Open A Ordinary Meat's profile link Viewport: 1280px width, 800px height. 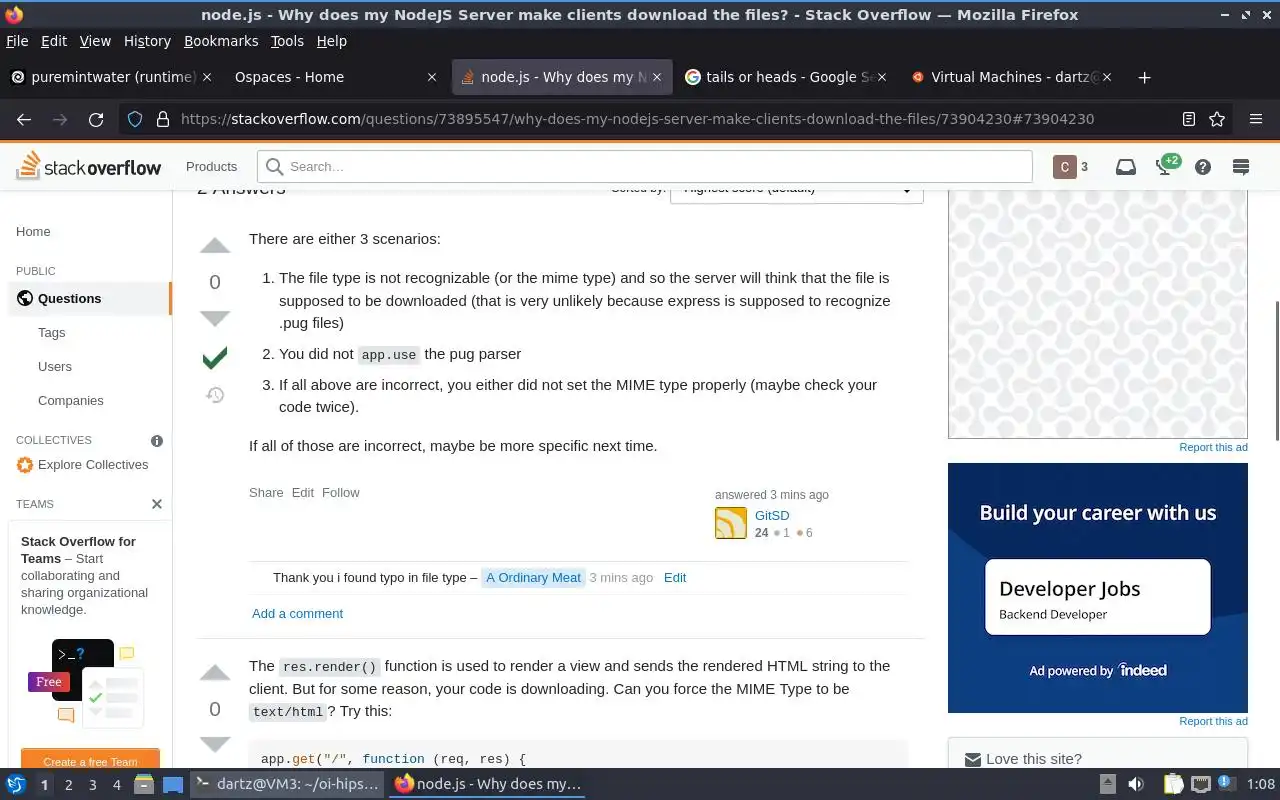click(533, 578)
